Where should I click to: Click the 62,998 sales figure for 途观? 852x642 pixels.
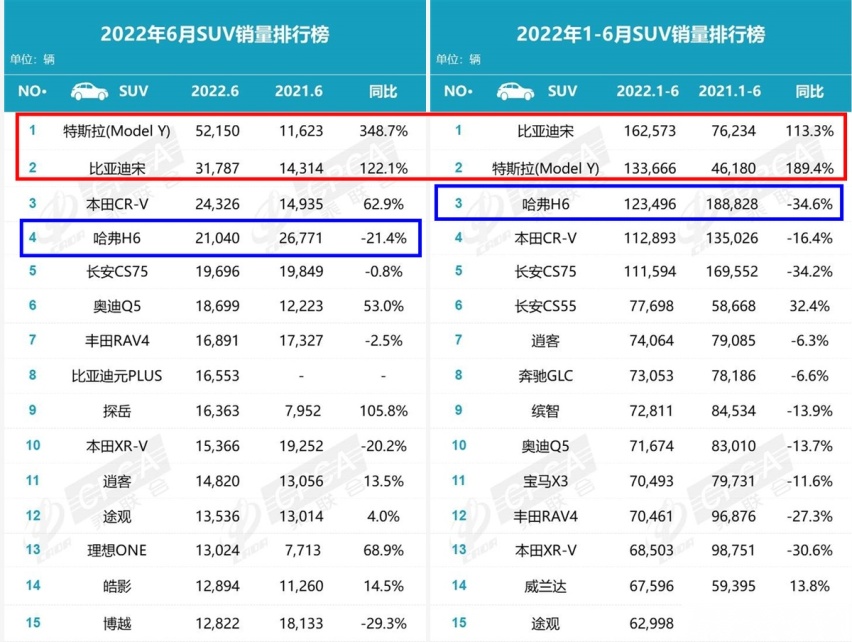[x=651, y=623]
